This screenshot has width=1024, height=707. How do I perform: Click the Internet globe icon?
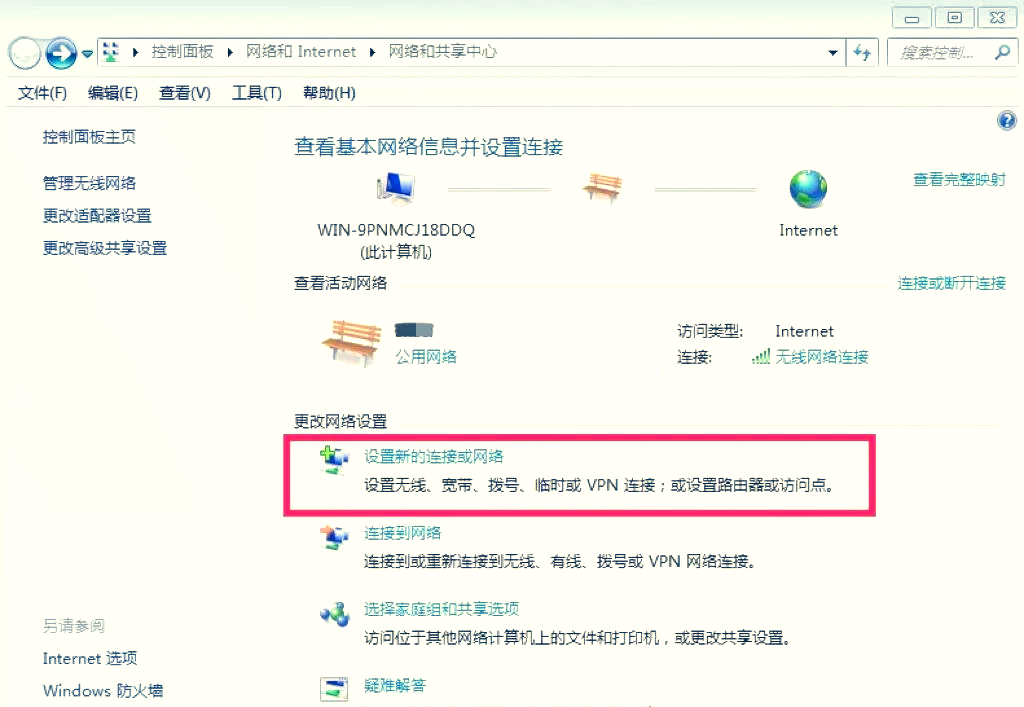coord(808,189)
